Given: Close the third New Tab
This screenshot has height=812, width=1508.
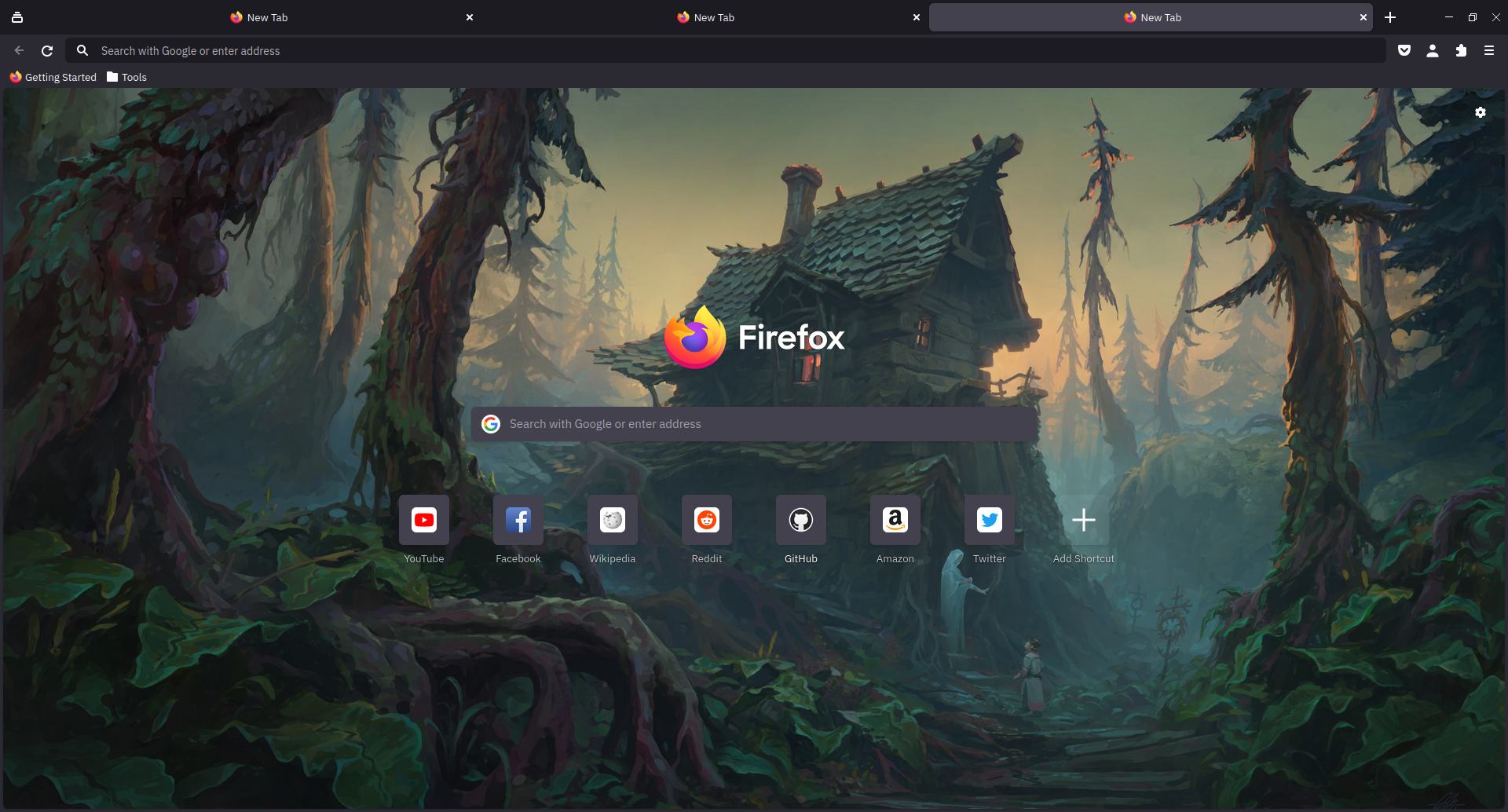Looking at the screenshot, I should point(1363,17).
